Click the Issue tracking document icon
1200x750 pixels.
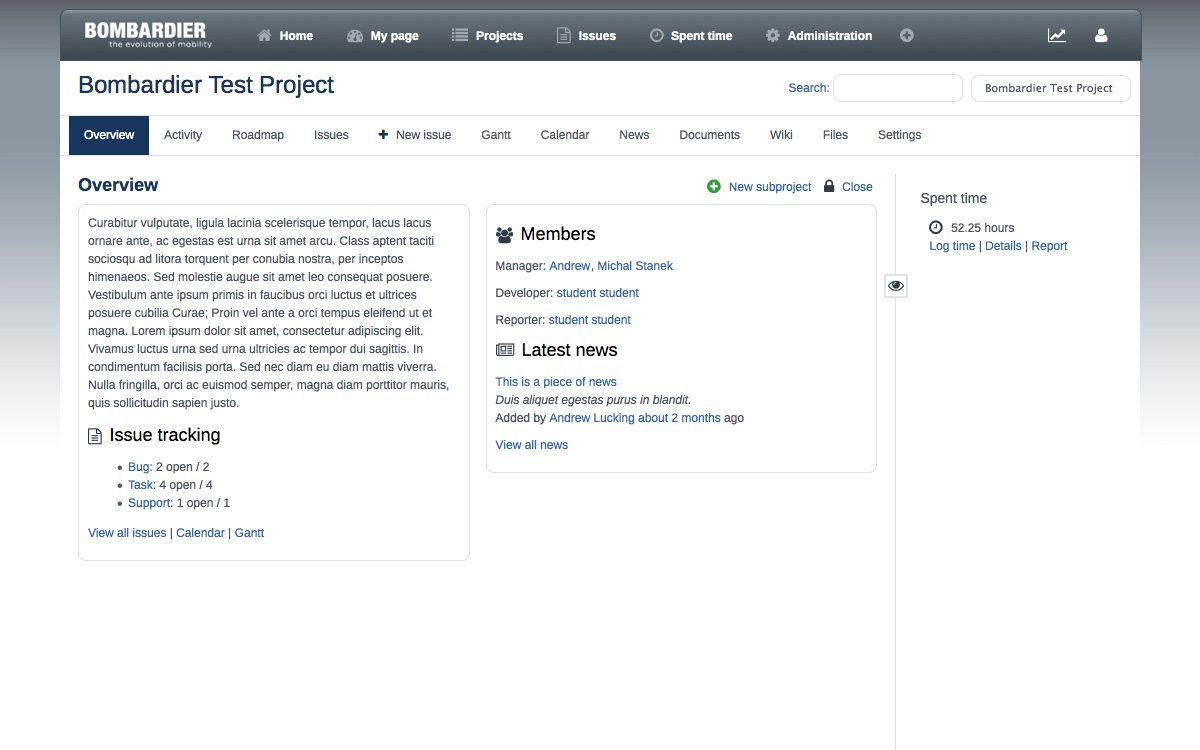[x=95, y=436]
